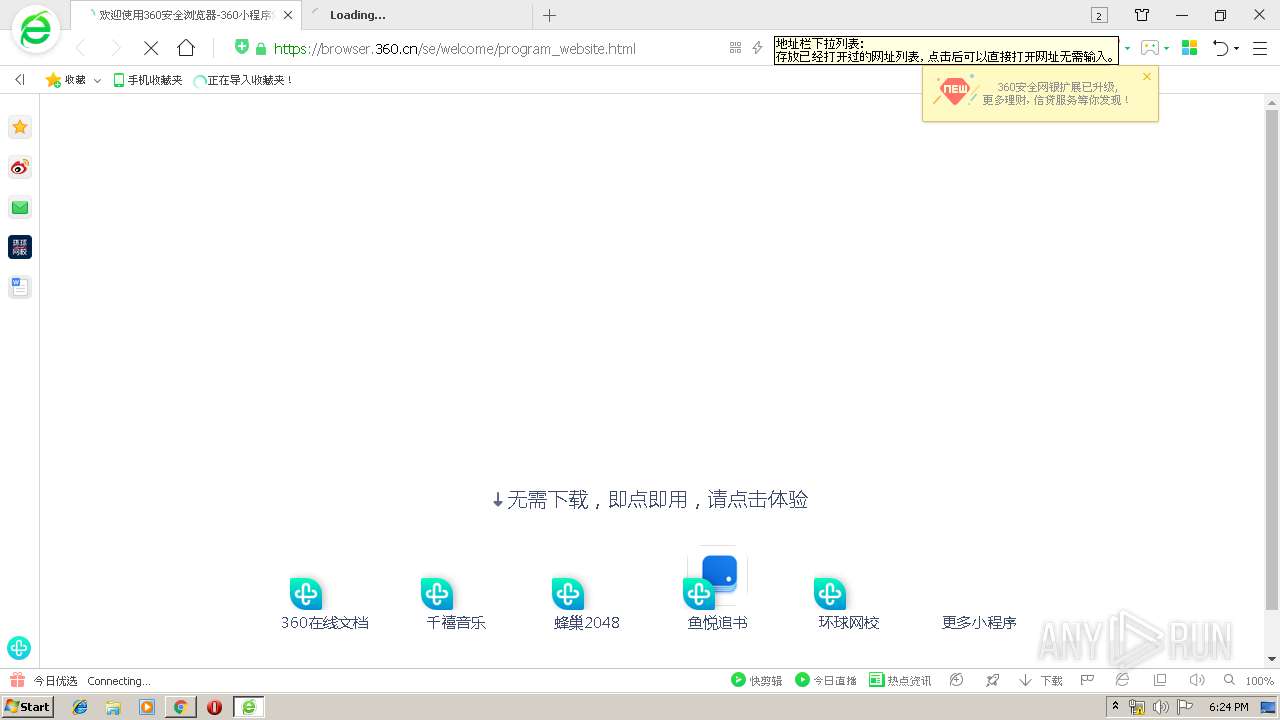Open the colorful extensions grid icon

click(x=1189, y=48)
